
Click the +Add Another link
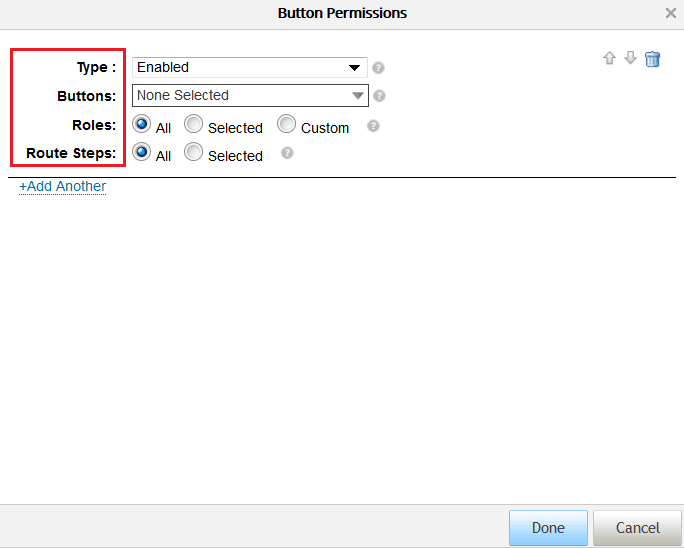pyautogui.click(x=62, y=186)
